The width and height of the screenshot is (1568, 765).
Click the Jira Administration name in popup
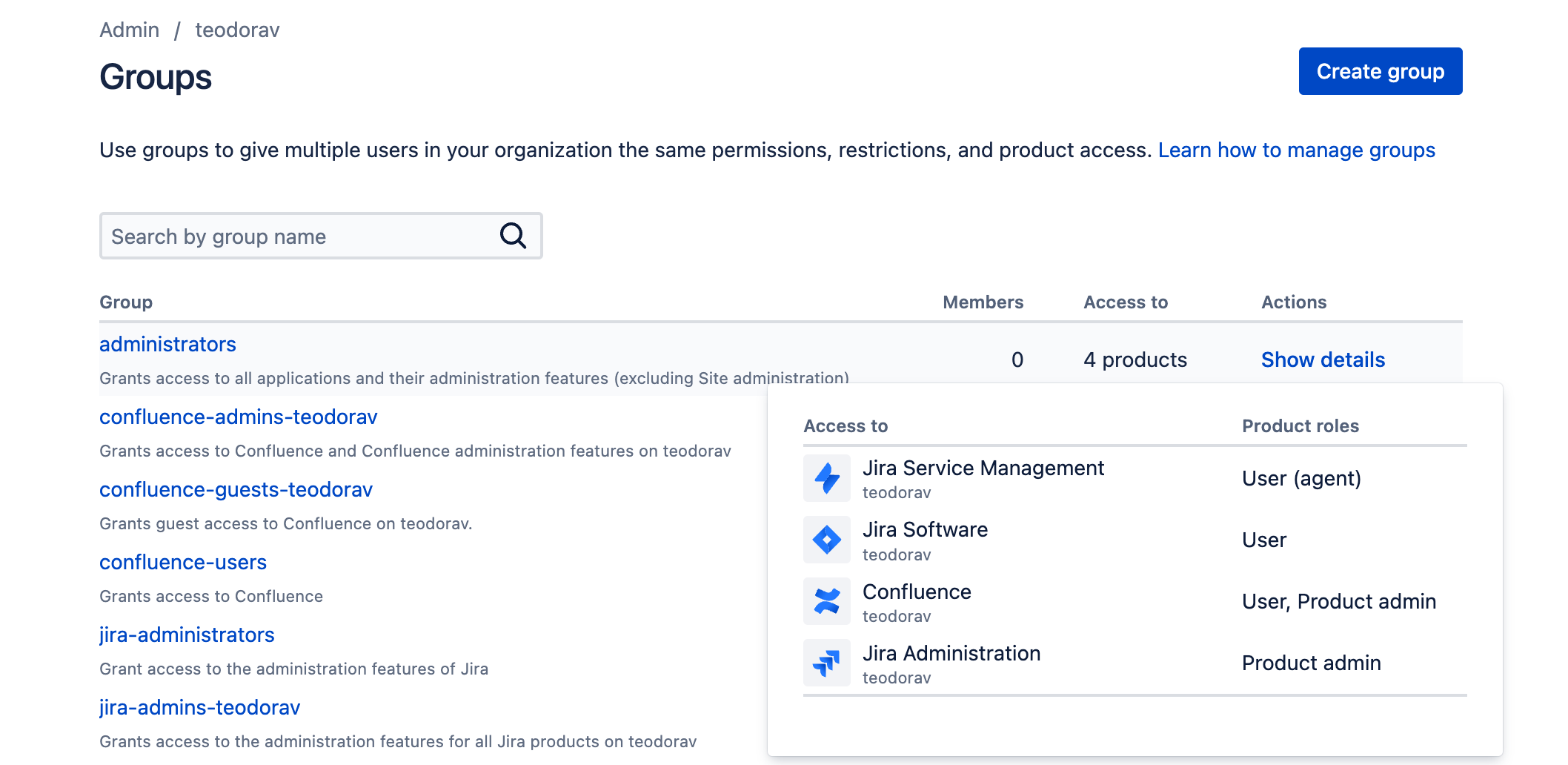pos(951,653)
